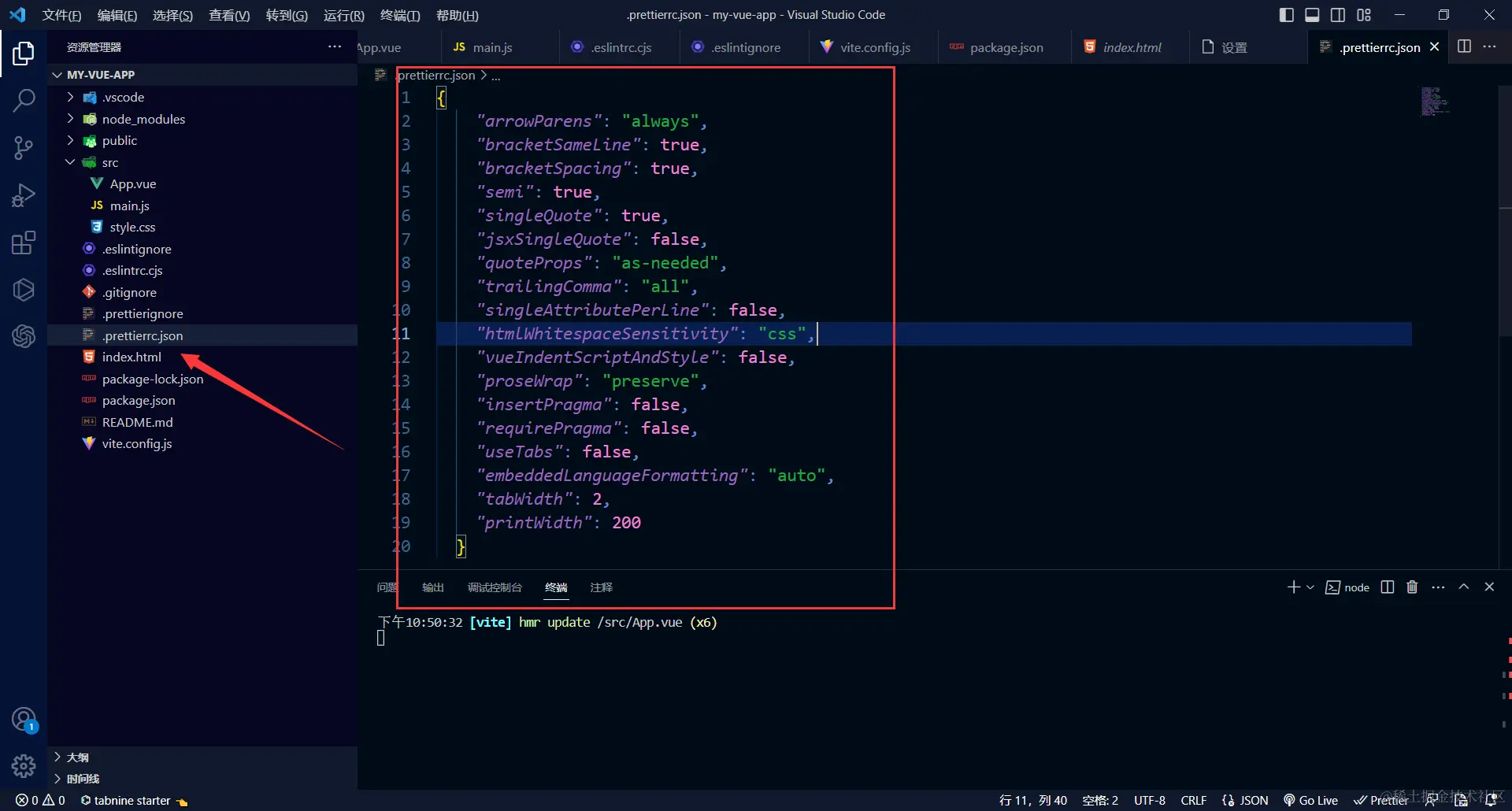
Task: Toggle the secondary side bar layout button
Action: (1338, 15)
